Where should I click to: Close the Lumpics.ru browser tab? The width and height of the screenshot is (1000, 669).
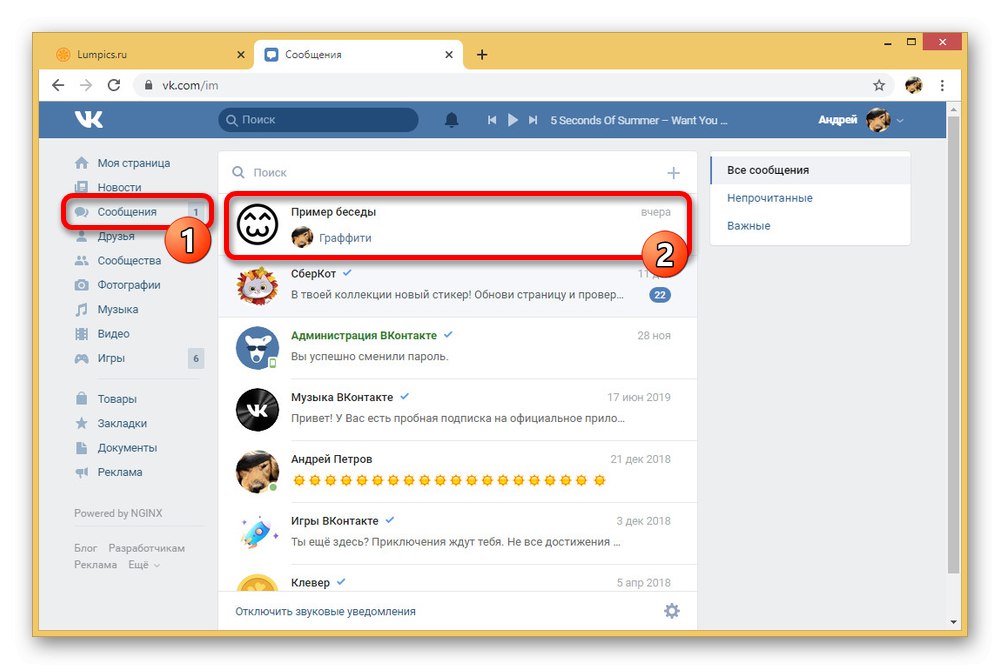(240, 55)
